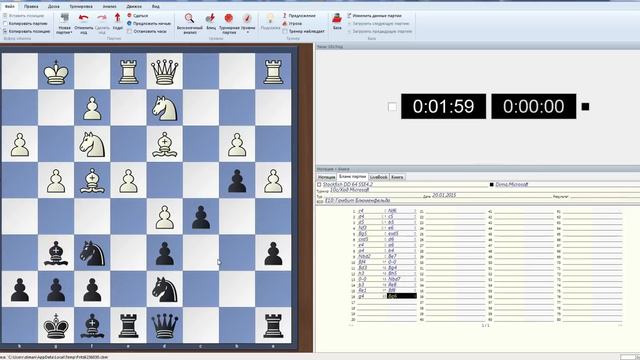Click the Новая партия board icon
640x360 pixels.
tap(64, 18)
